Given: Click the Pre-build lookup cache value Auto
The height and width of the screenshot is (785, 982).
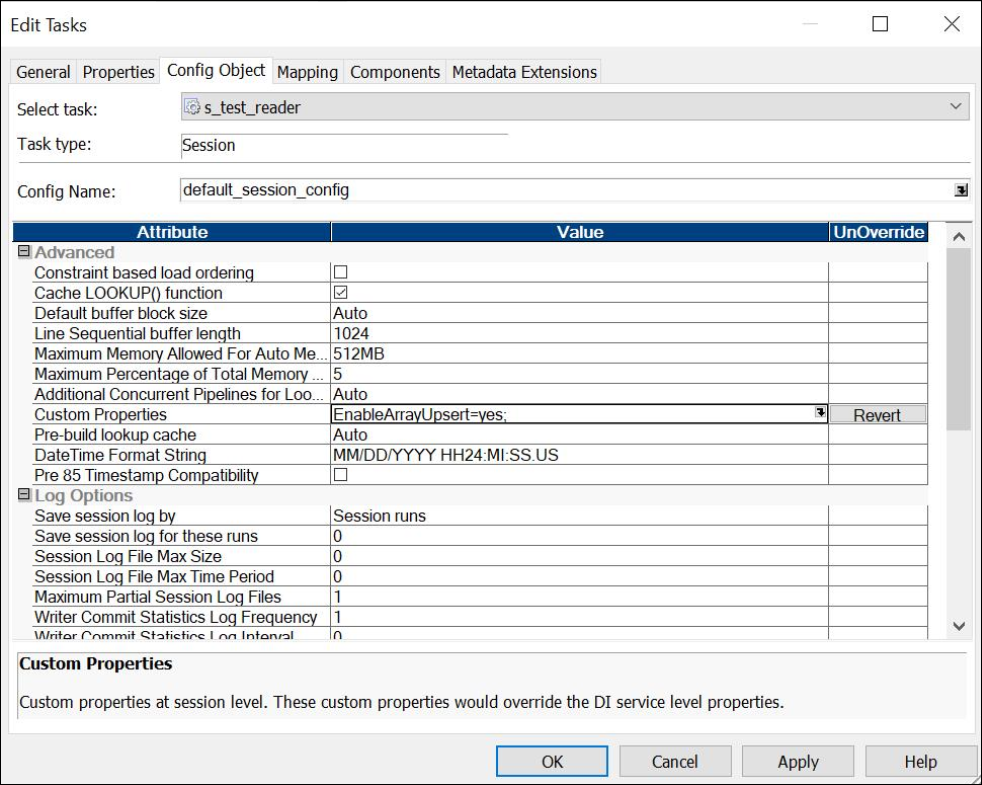Looking at the screenshot, I should point(579,435).
